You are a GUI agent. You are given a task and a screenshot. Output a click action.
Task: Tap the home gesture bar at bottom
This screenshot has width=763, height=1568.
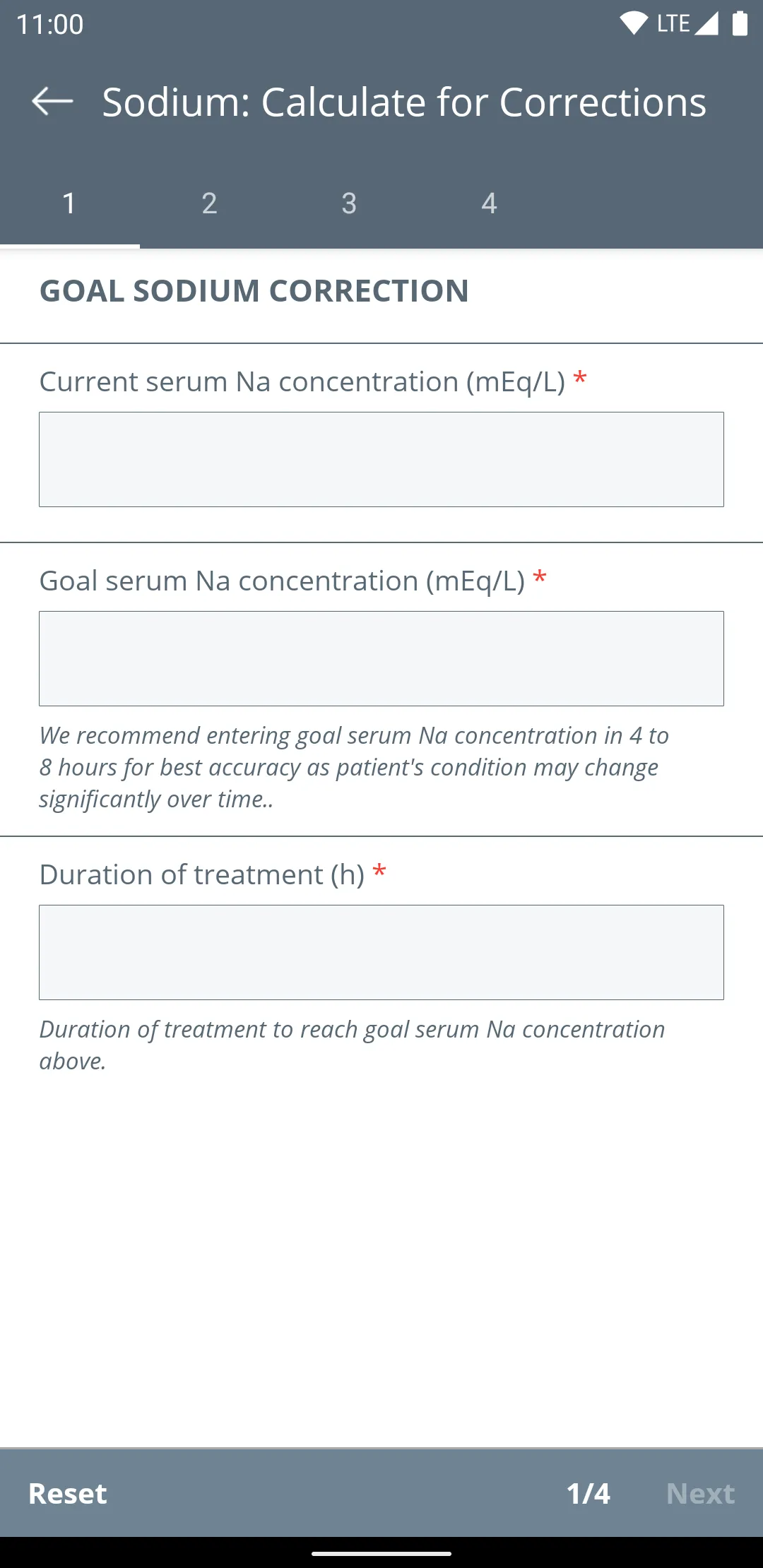click(x=381, y=1553)
